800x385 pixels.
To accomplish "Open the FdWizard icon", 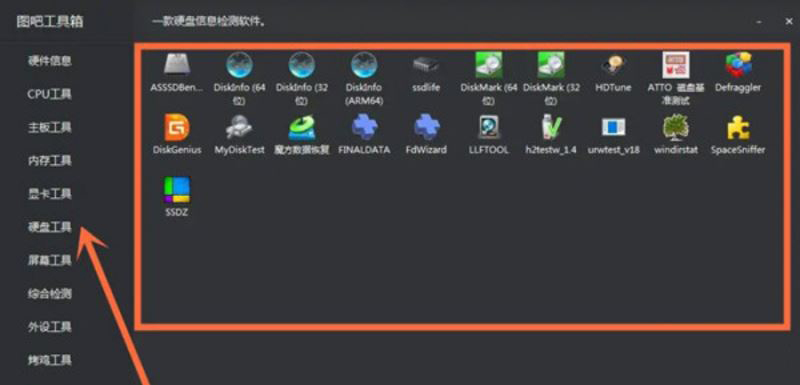I will (426, 127).
